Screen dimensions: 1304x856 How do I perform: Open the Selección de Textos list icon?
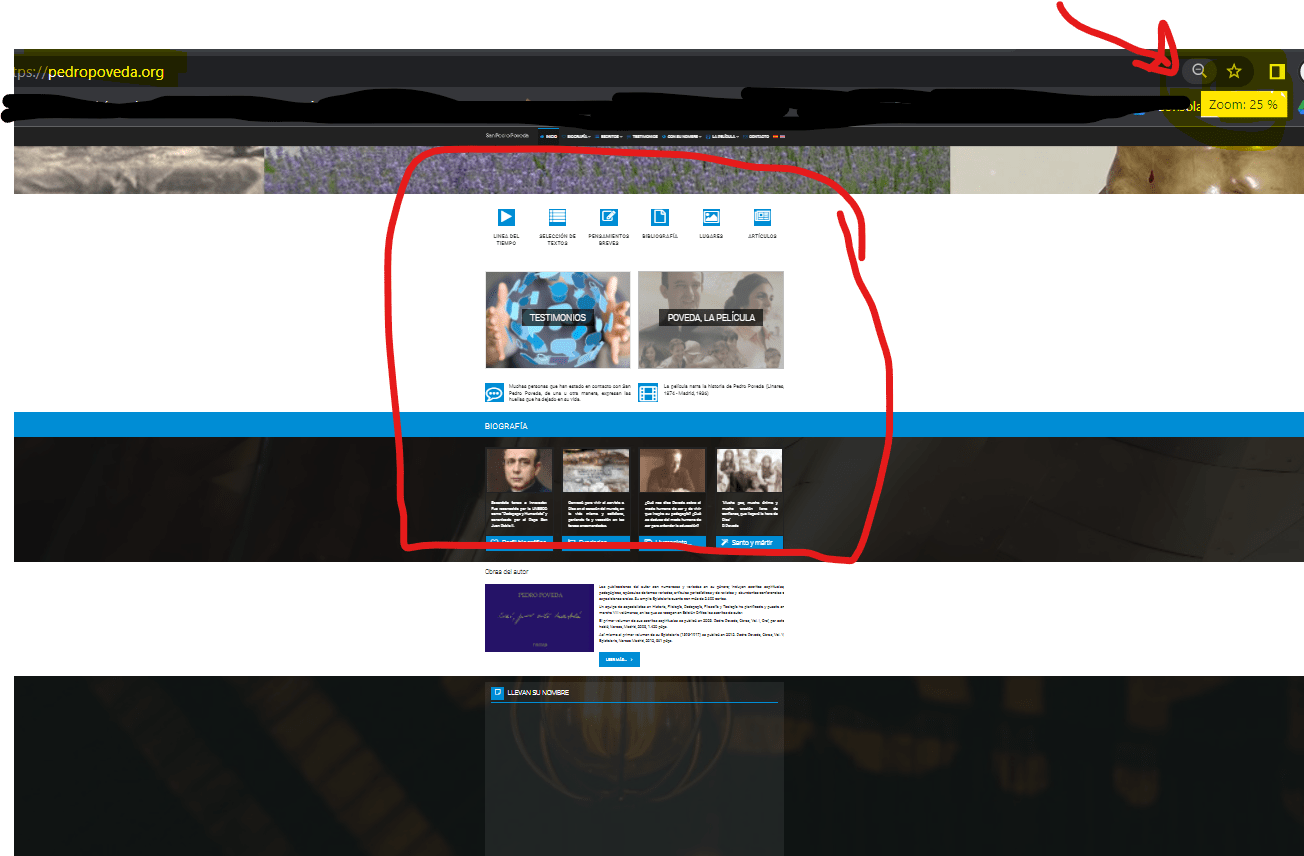557,217
